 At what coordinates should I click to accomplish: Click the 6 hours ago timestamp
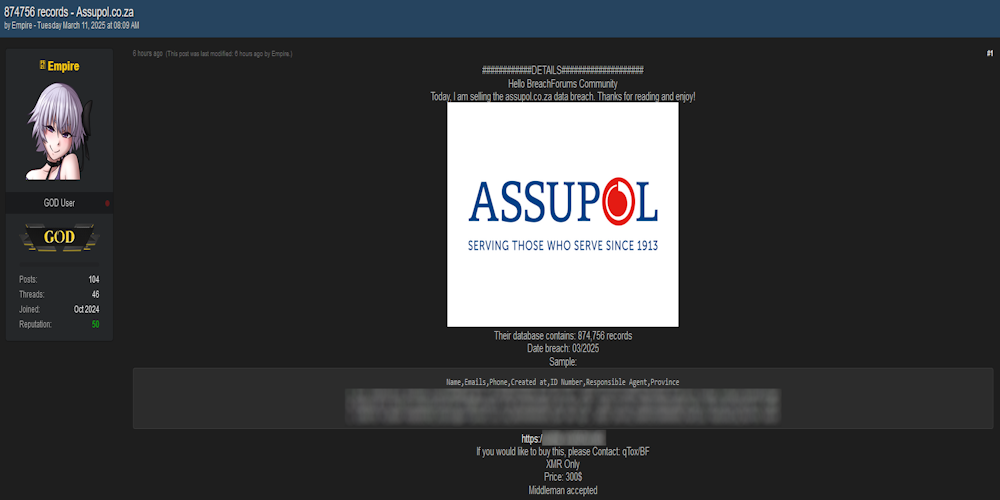(x=147, y=53)
